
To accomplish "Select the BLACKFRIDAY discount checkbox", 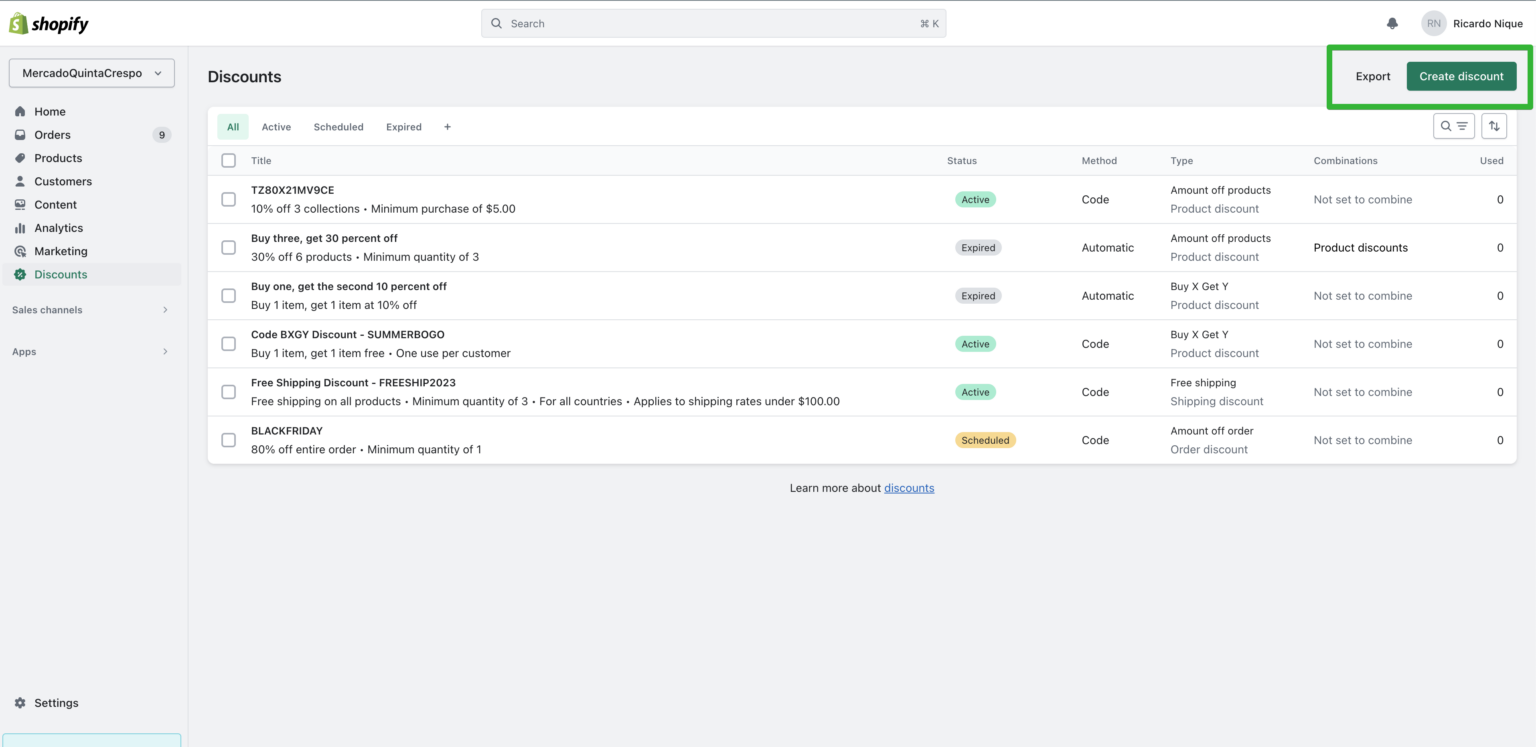I will pos(228,439).
